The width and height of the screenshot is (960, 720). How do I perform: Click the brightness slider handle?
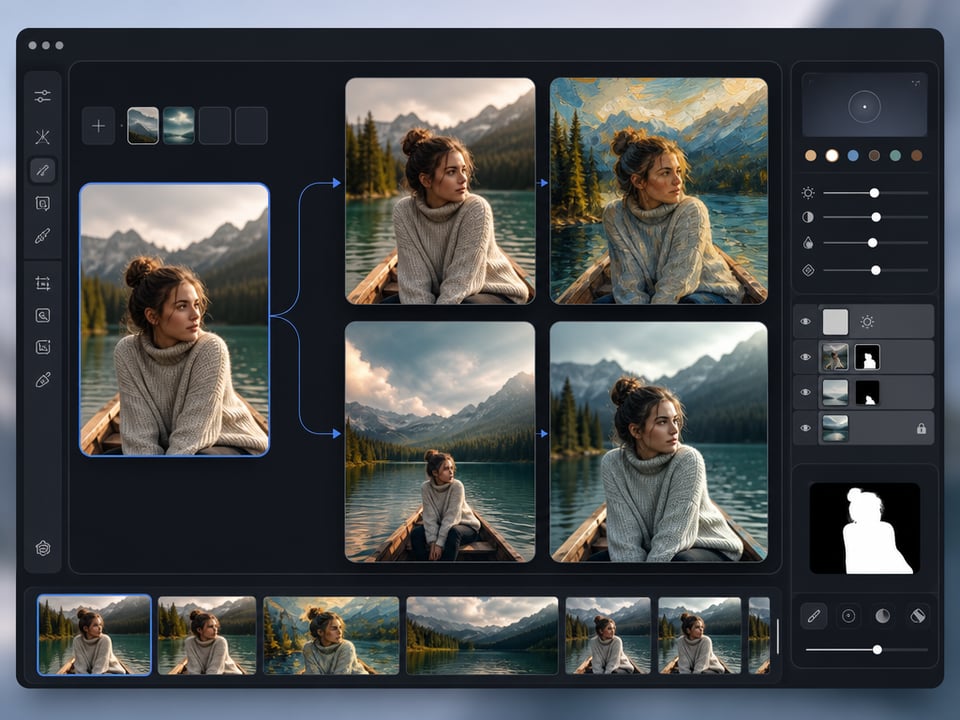click(874, 193)
